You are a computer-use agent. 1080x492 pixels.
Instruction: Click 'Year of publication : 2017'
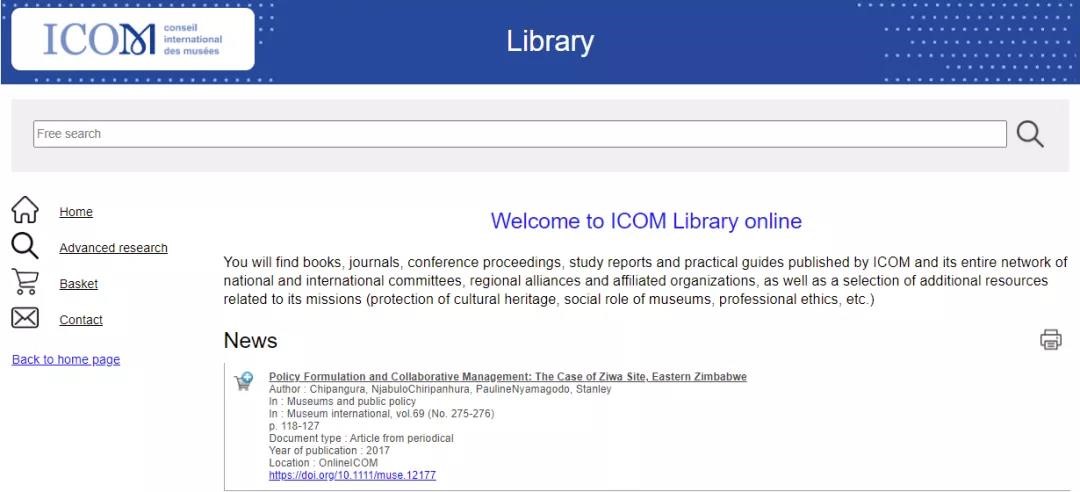point(329,451)
